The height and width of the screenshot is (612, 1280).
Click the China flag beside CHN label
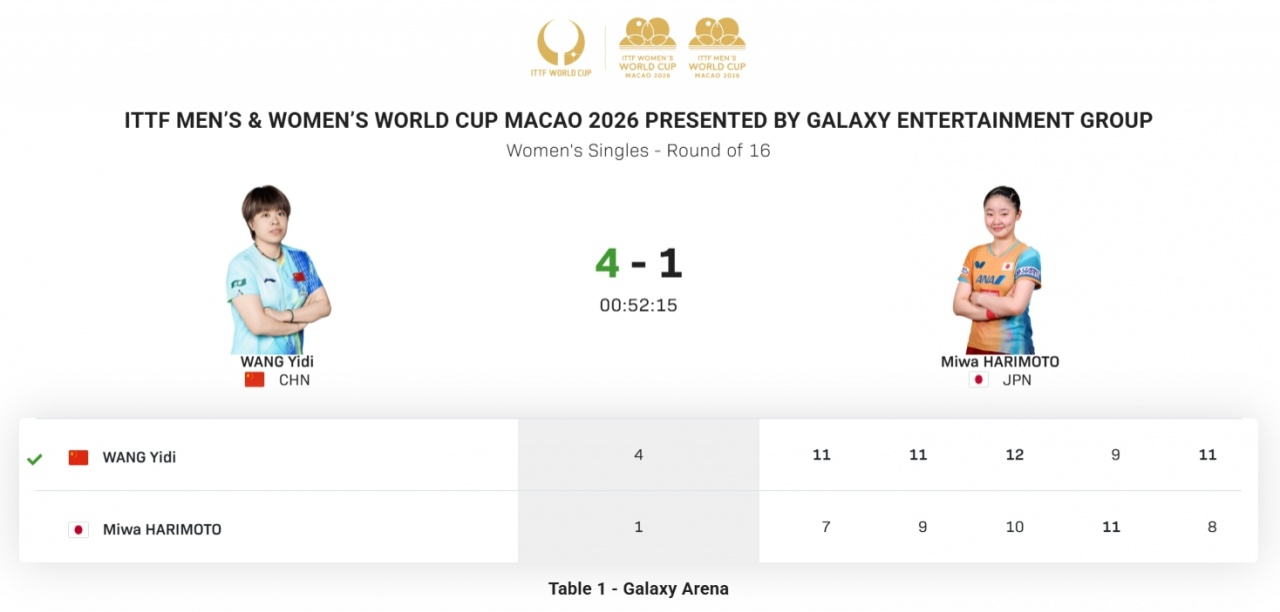[255, 380]
